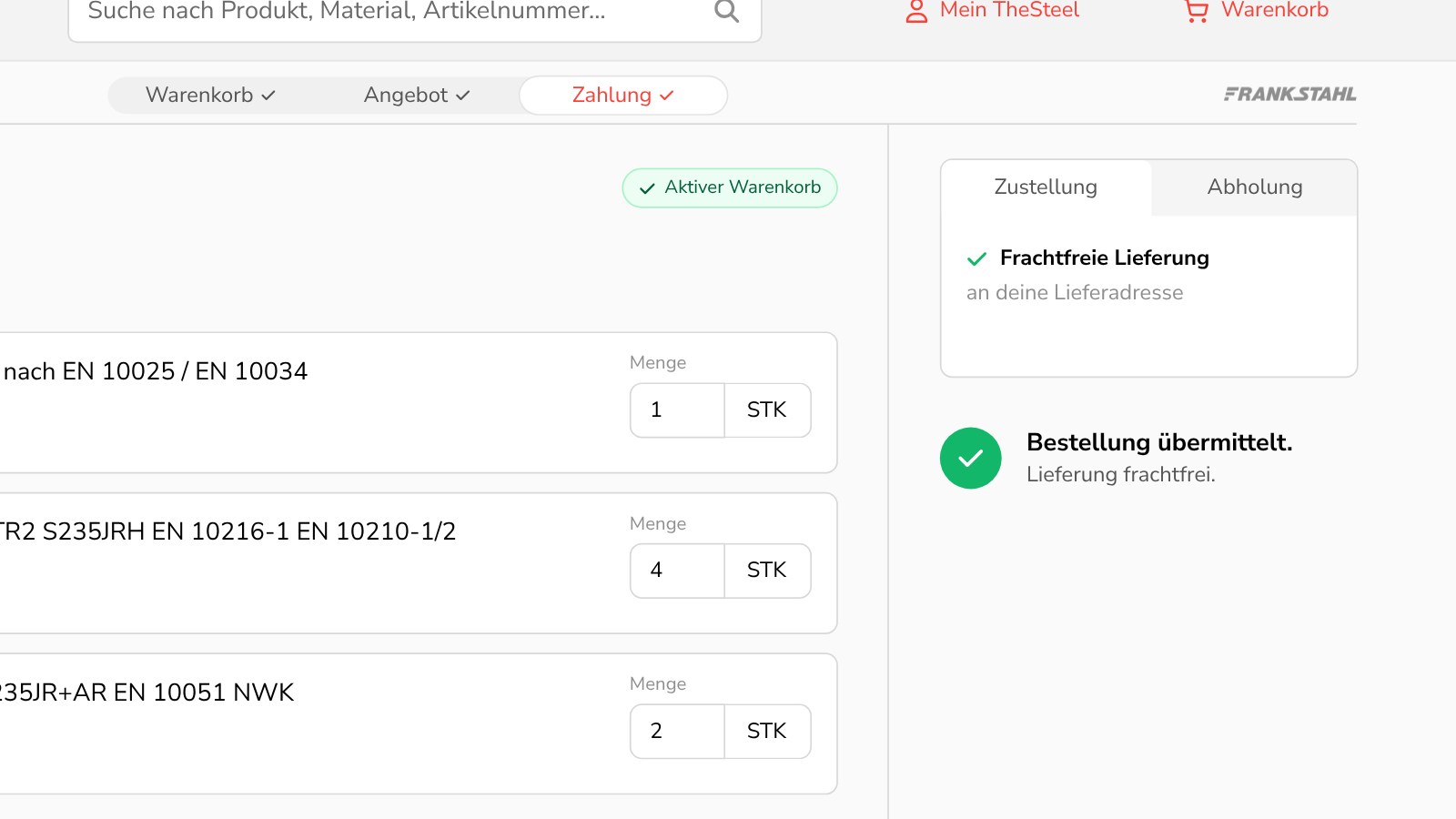This screenshot has height=819, width=1456.
Task: Click the green order confirmation check circle
Action: point(971,458)
